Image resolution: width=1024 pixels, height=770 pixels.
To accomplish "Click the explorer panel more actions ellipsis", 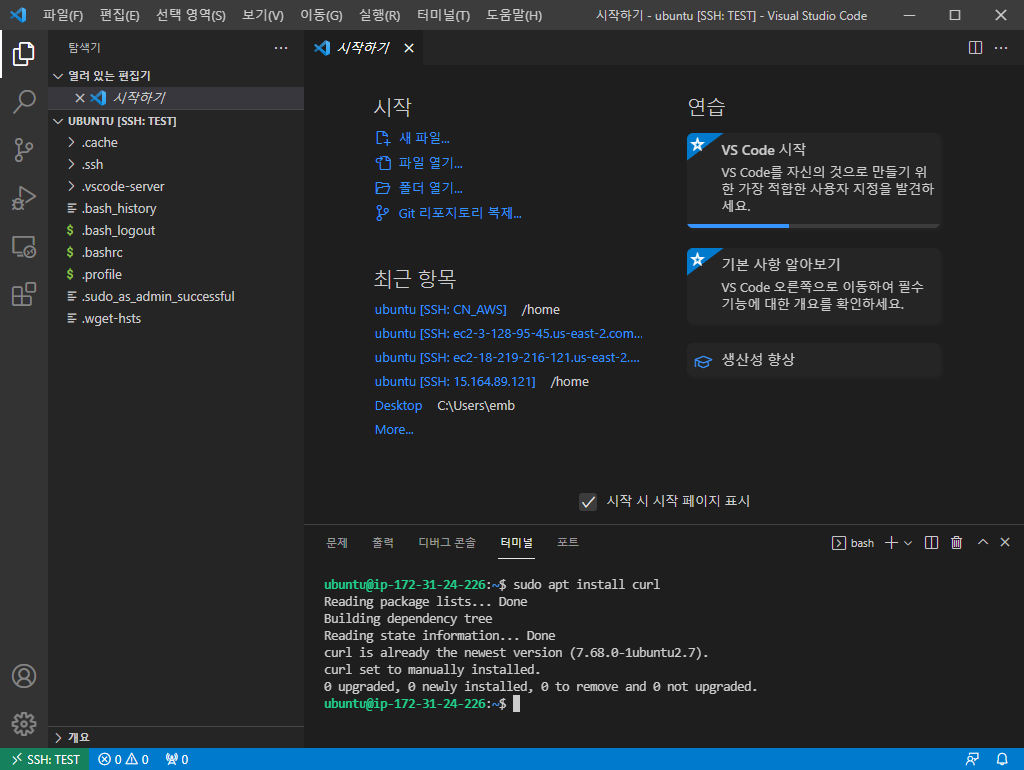I will 281,48.
